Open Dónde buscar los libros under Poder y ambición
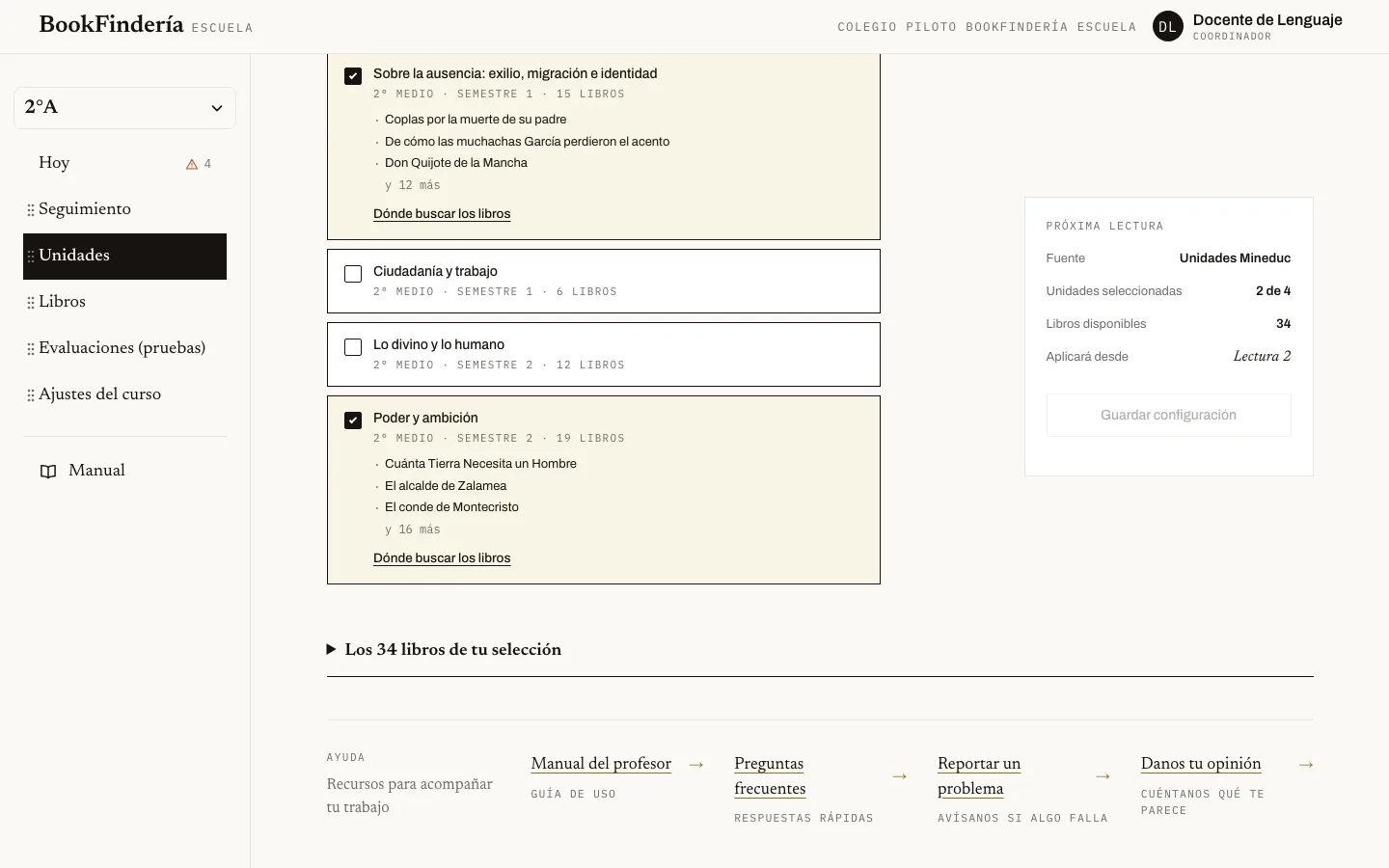Viewport: 1389px width, 868px height. click(x=442, y=558)
